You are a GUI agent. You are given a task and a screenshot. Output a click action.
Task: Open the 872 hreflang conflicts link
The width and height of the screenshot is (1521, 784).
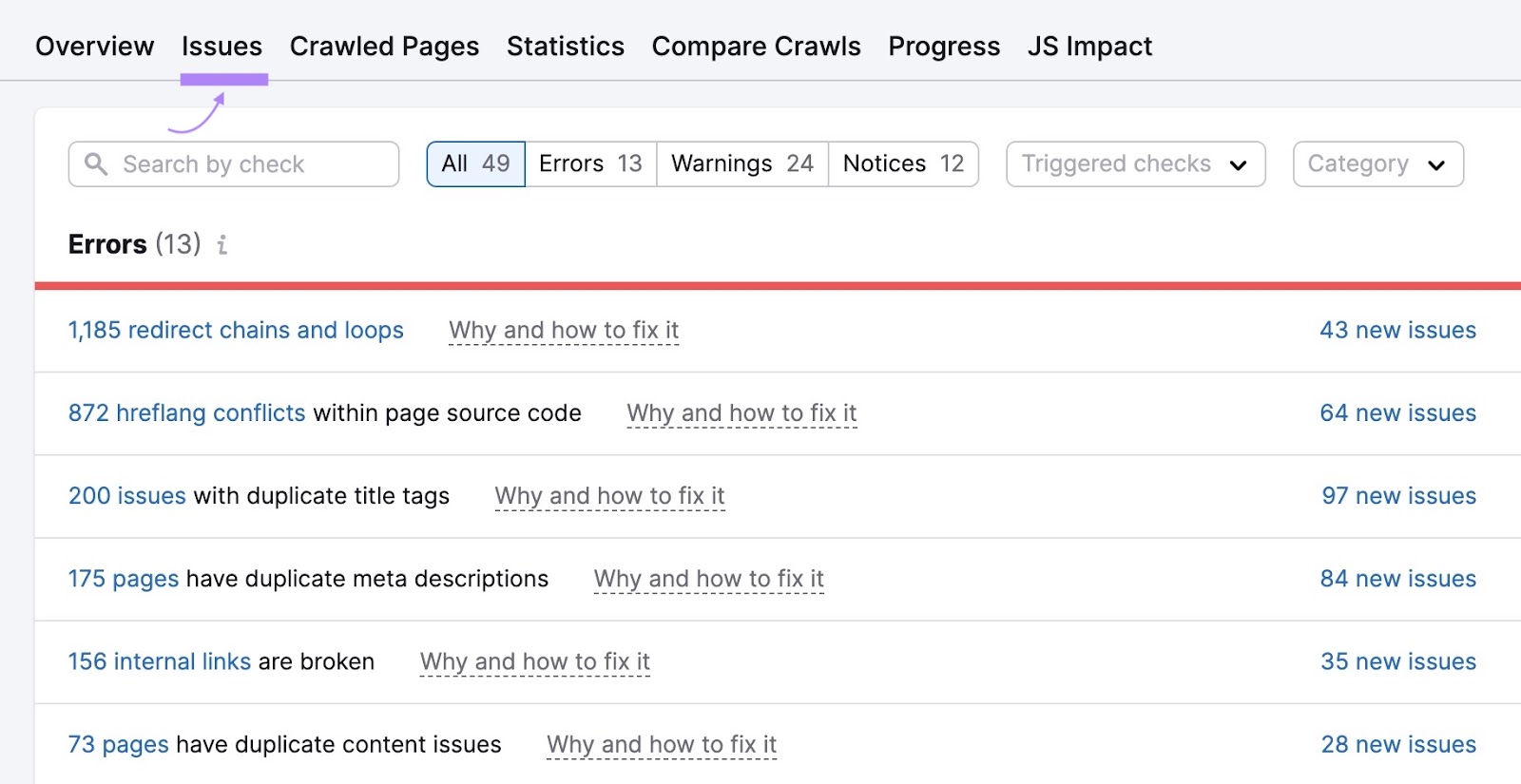(x=186, y=413)
